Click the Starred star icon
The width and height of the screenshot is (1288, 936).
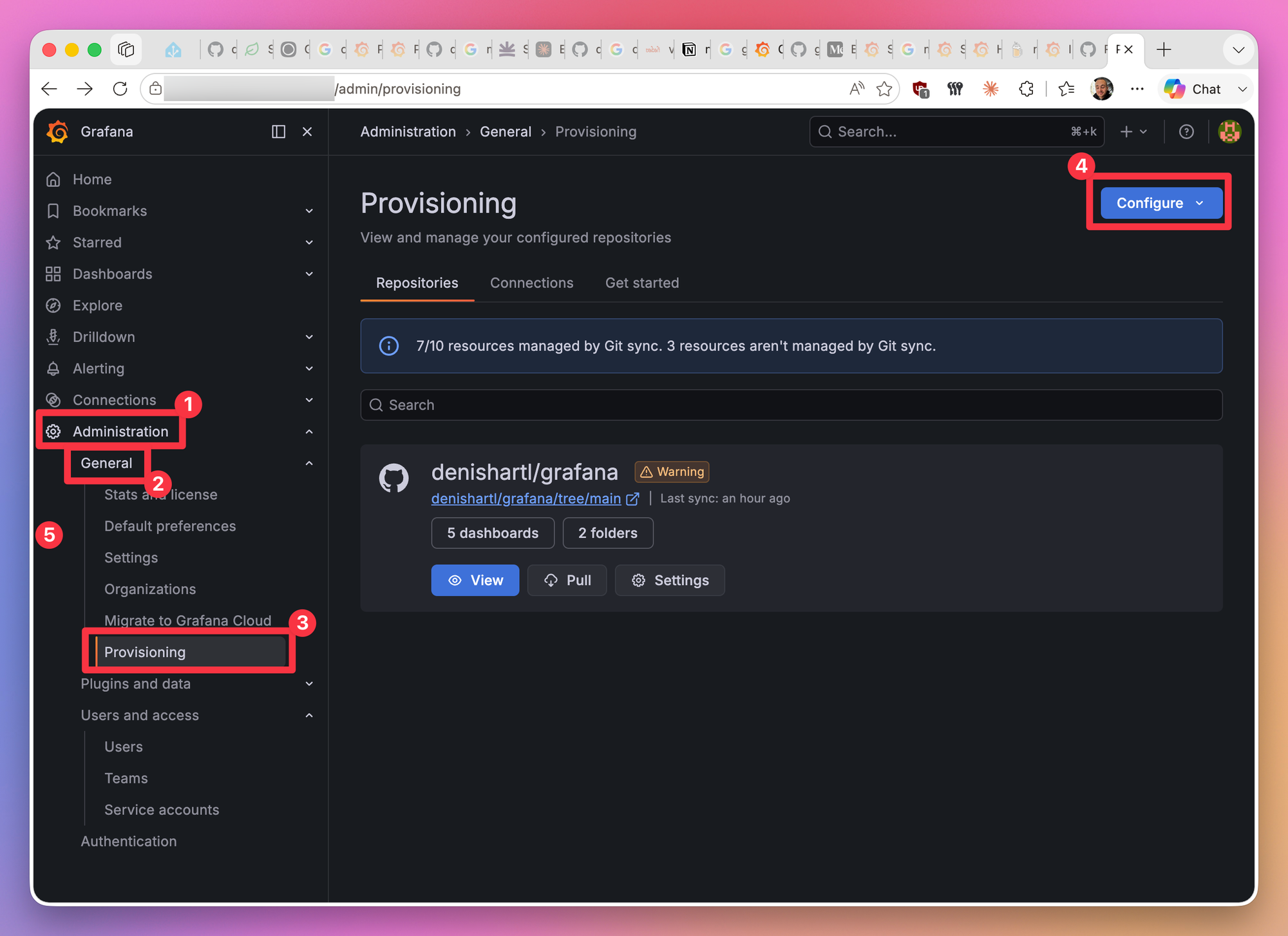click(53, 242)
